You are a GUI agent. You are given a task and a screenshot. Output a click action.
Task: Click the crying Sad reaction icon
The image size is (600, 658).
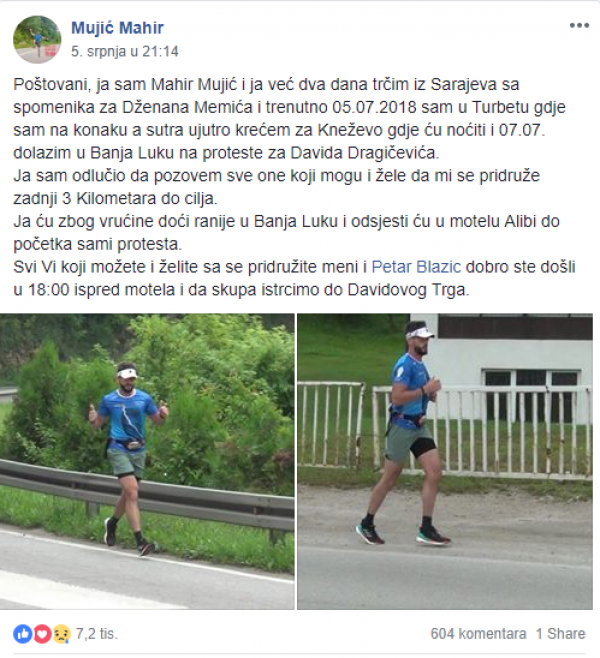61,634
